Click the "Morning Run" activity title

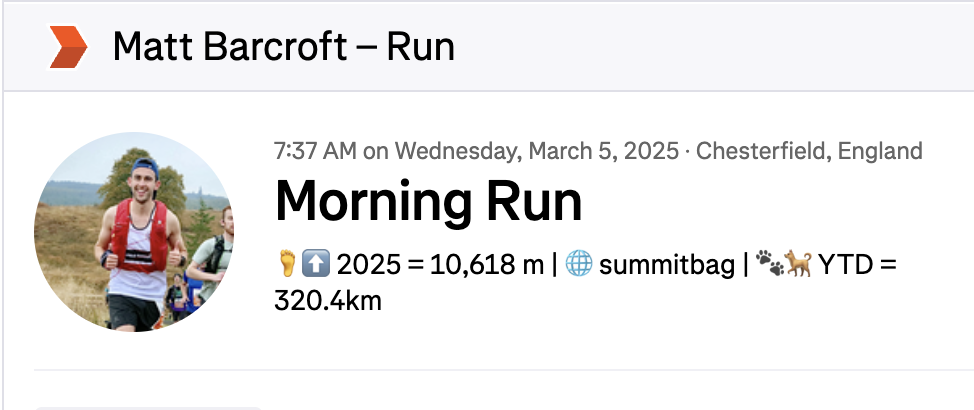tap(429, 201)
